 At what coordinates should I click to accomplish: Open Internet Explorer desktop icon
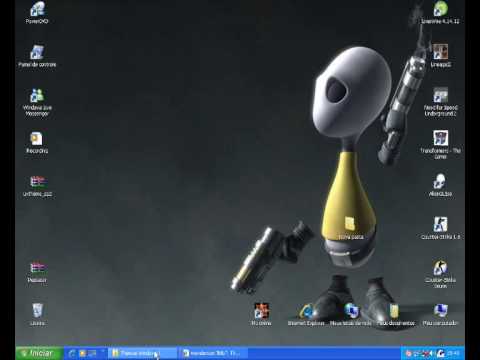pos(306,314)
